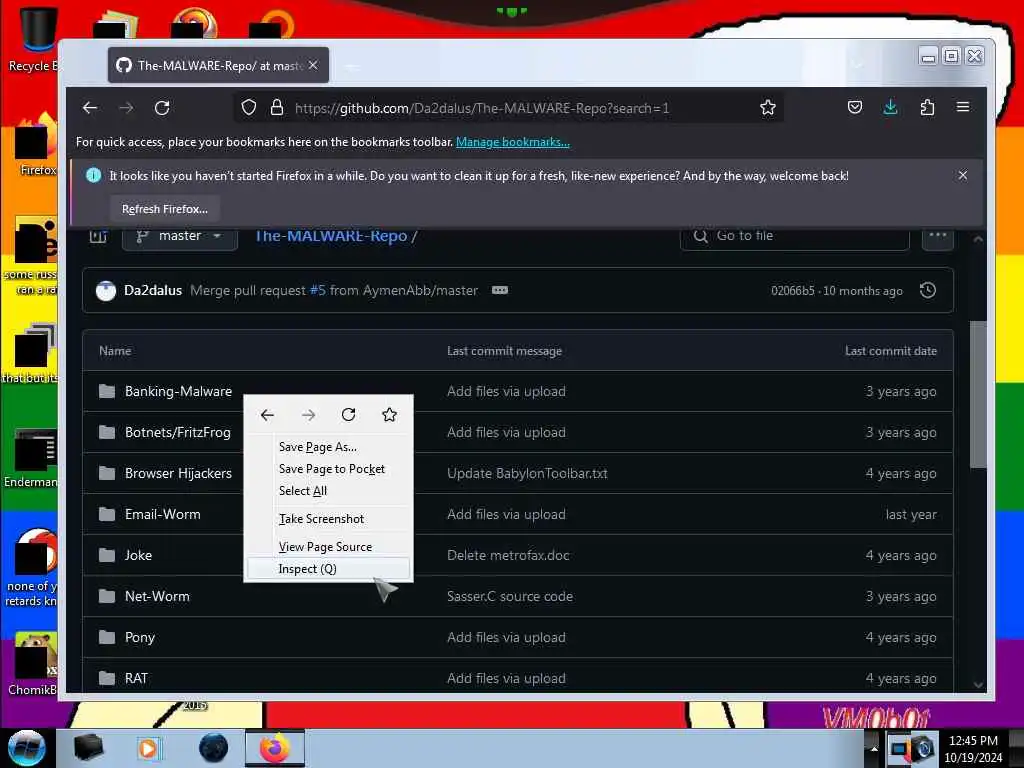1024x768 pixels.
Task: Choose Save Page As... in context menu
Action: [317, 447]
